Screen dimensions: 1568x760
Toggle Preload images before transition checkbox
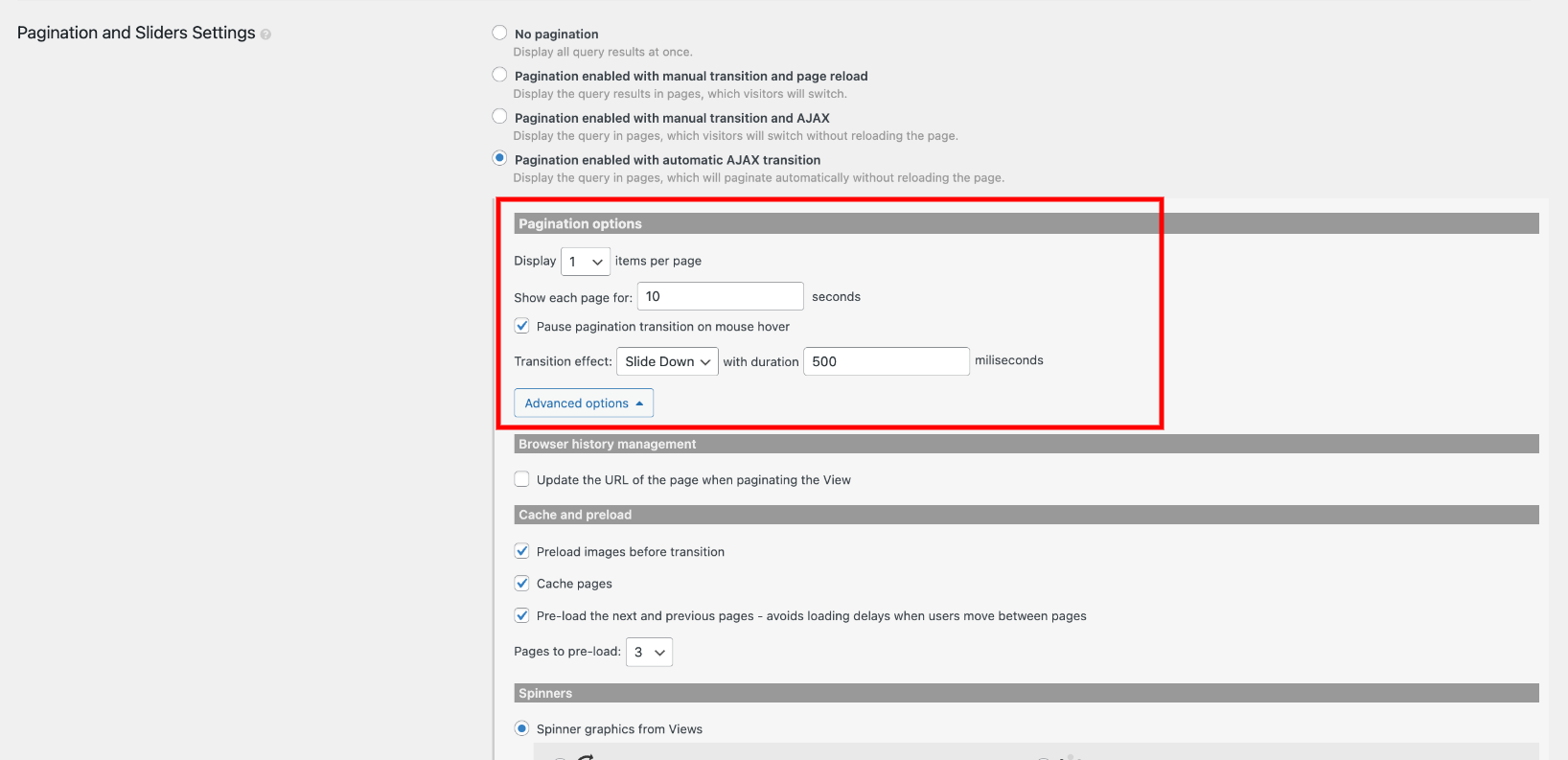522,551
